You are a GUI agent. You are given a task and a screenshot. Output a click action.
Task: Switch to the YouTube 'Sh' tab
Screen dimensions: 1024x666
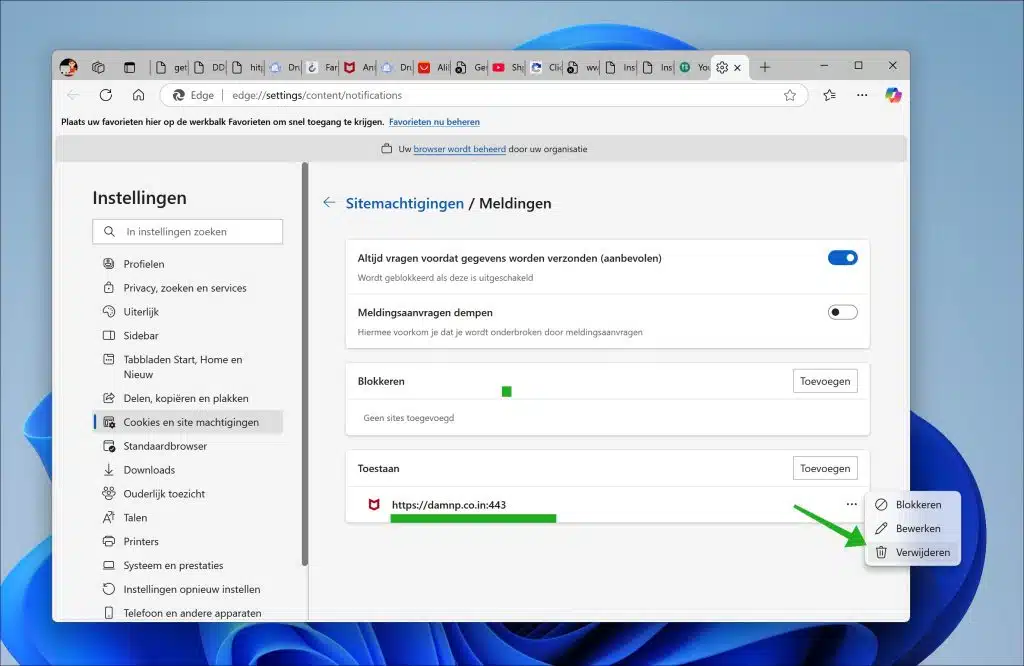coord(508,67)
